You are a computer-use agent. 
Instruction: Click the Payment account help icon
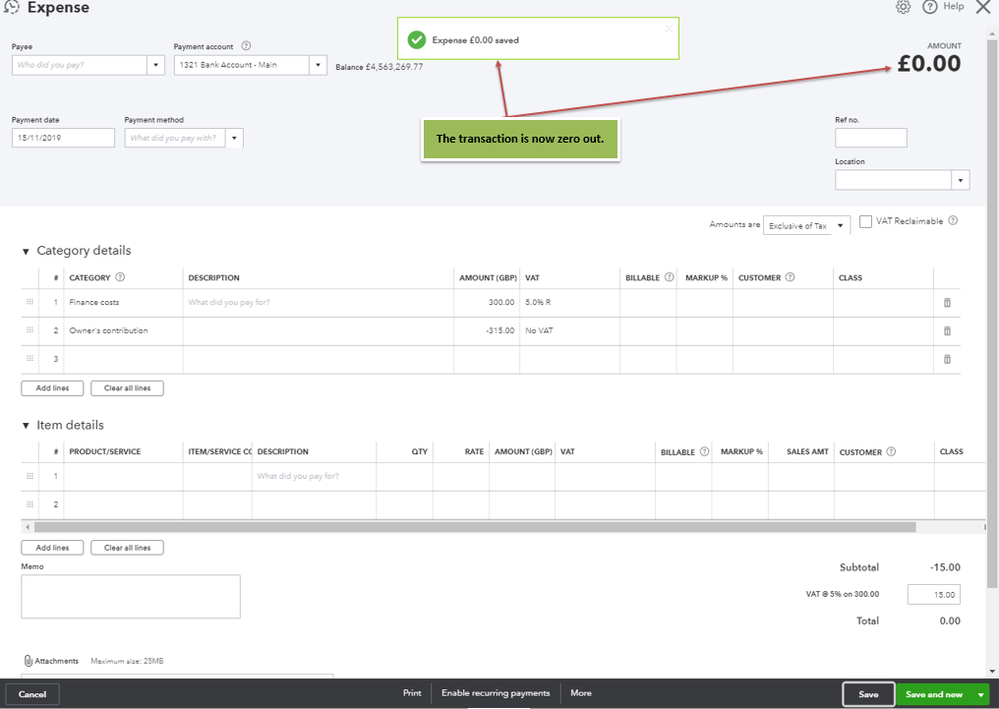[247, 46]
